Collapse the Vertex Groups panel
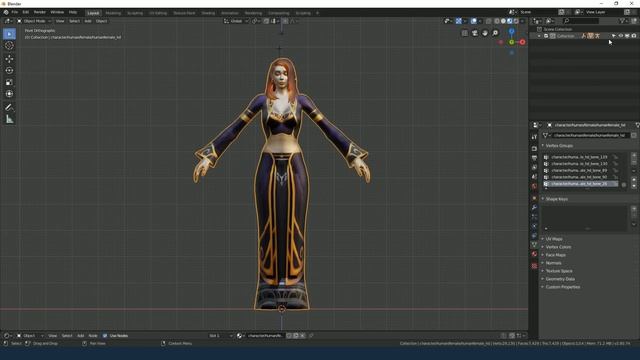The image size is (640, 360). [x=559, y=146]
